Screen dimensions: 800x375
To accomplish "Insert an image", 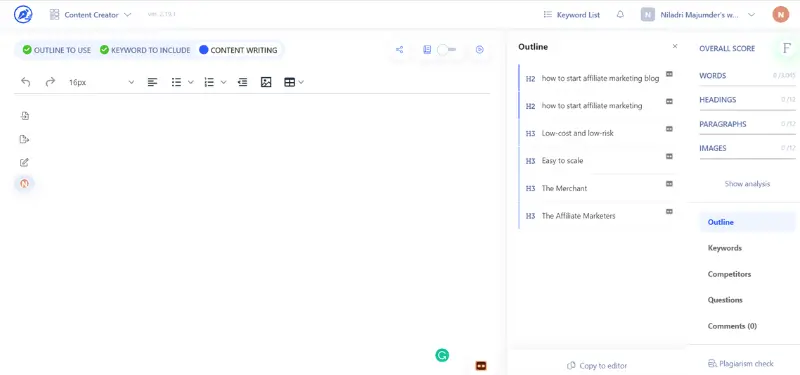I will click(x=266, y=82).
